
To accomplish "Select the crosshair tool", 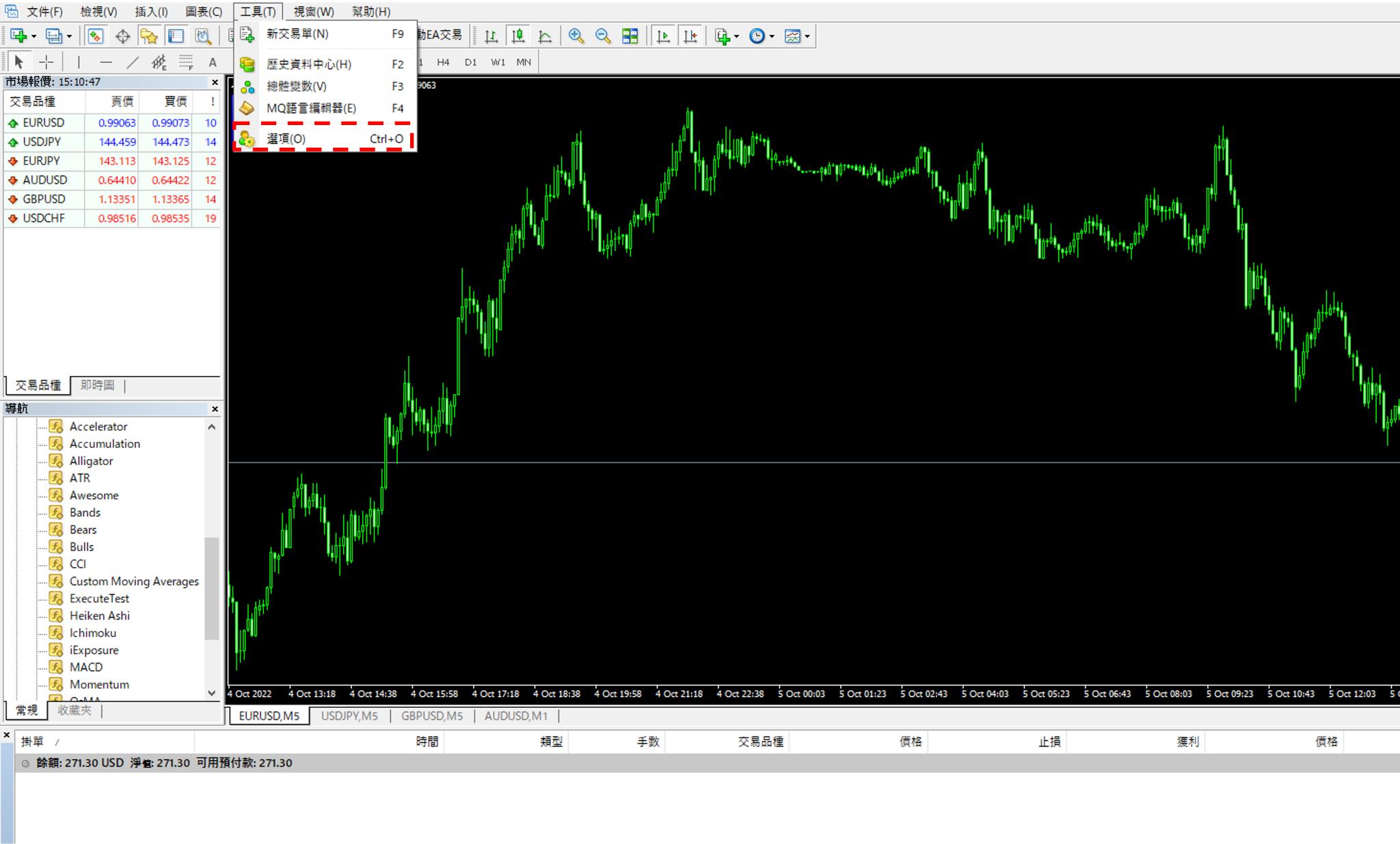I will [x=46, y=62].
